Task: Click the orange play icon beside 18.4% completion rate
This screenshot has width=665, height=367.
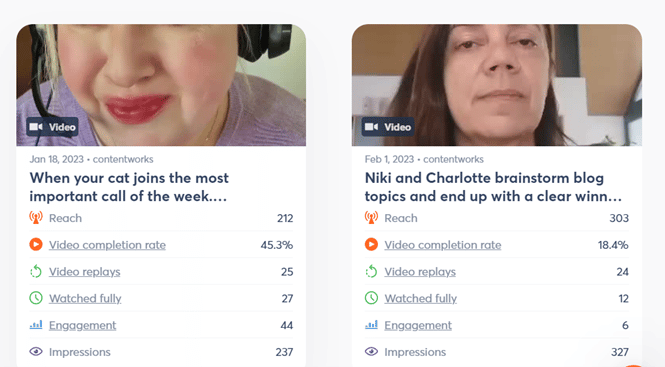Action: click(x=372, y=244)
